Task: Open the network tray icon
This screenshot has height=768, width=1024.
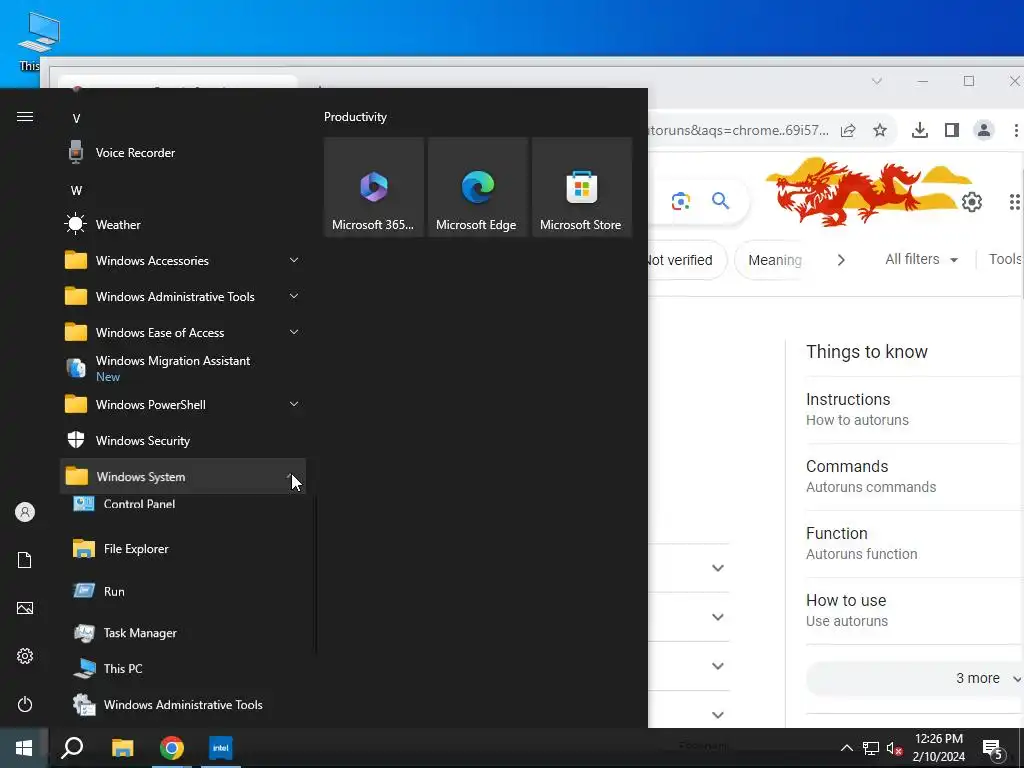Action: (871, 748)
